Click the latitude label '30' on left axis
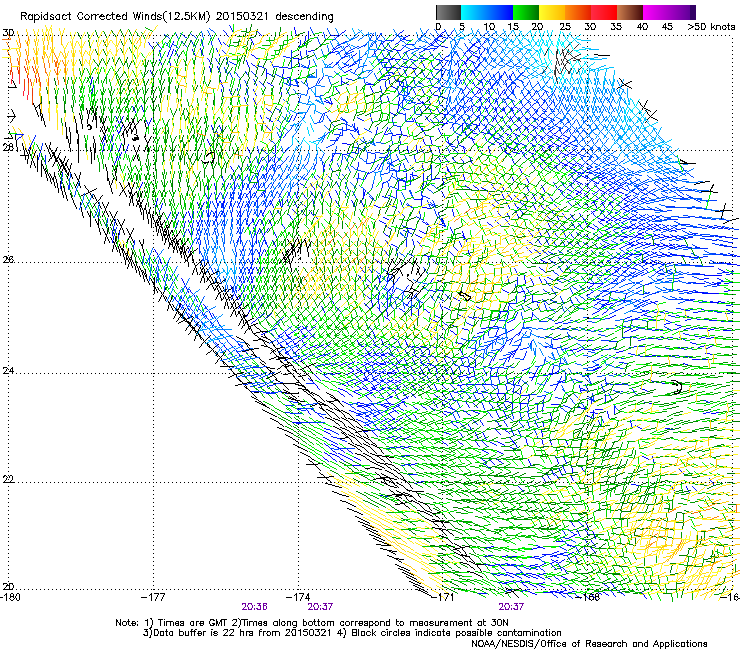The height and width of the screenshot is (650, 740). pos(8,33)
